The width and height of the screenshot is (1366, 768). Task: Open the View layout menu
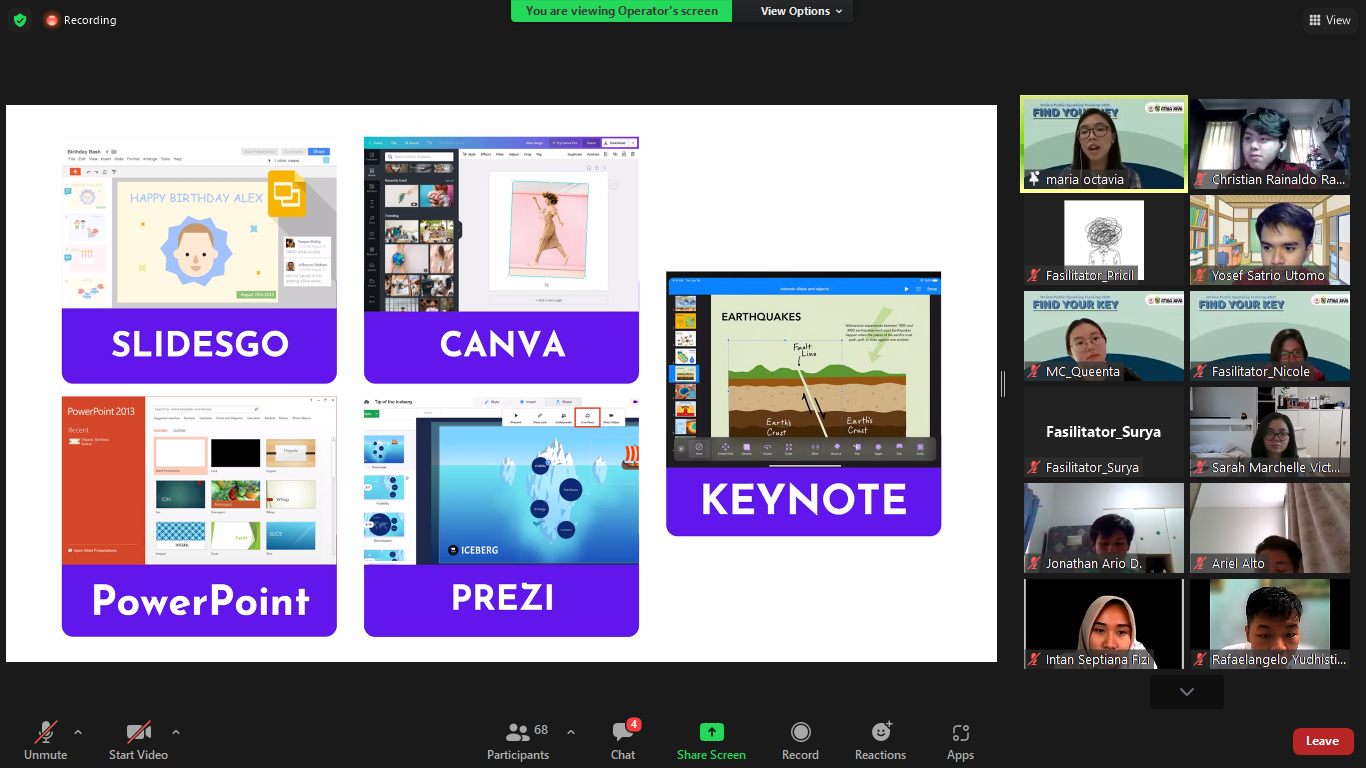[x=1328, y=20]
